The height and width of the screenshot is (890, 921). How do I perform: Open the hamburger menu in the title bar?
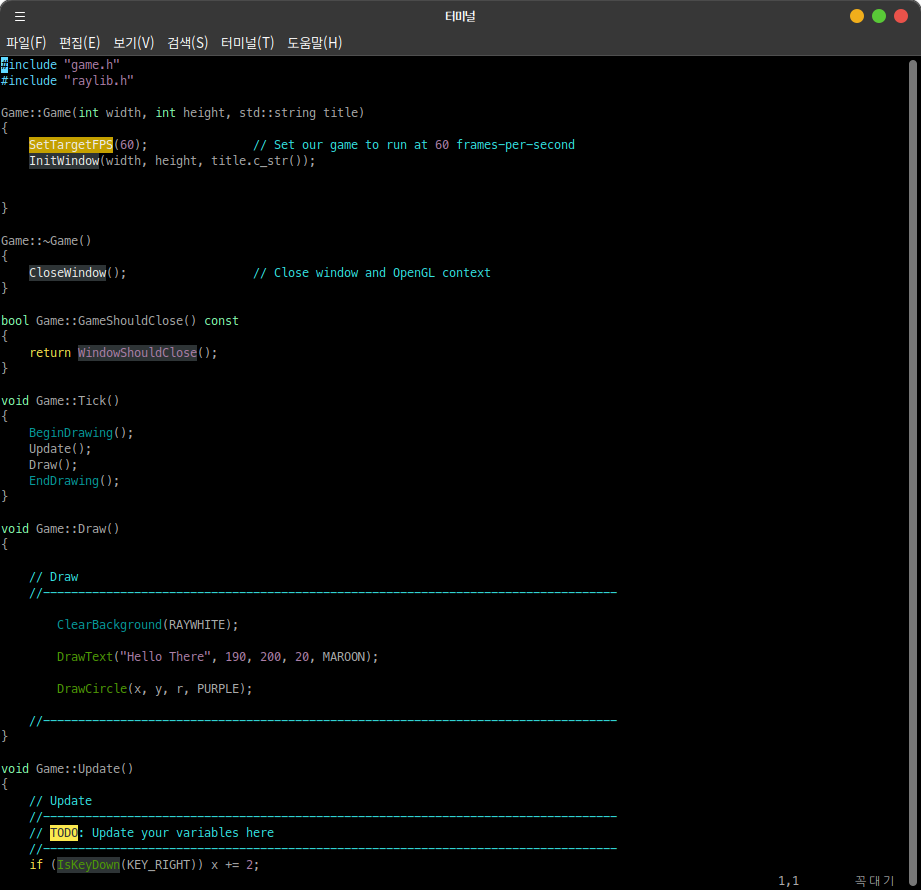click(x=20, y=16)
